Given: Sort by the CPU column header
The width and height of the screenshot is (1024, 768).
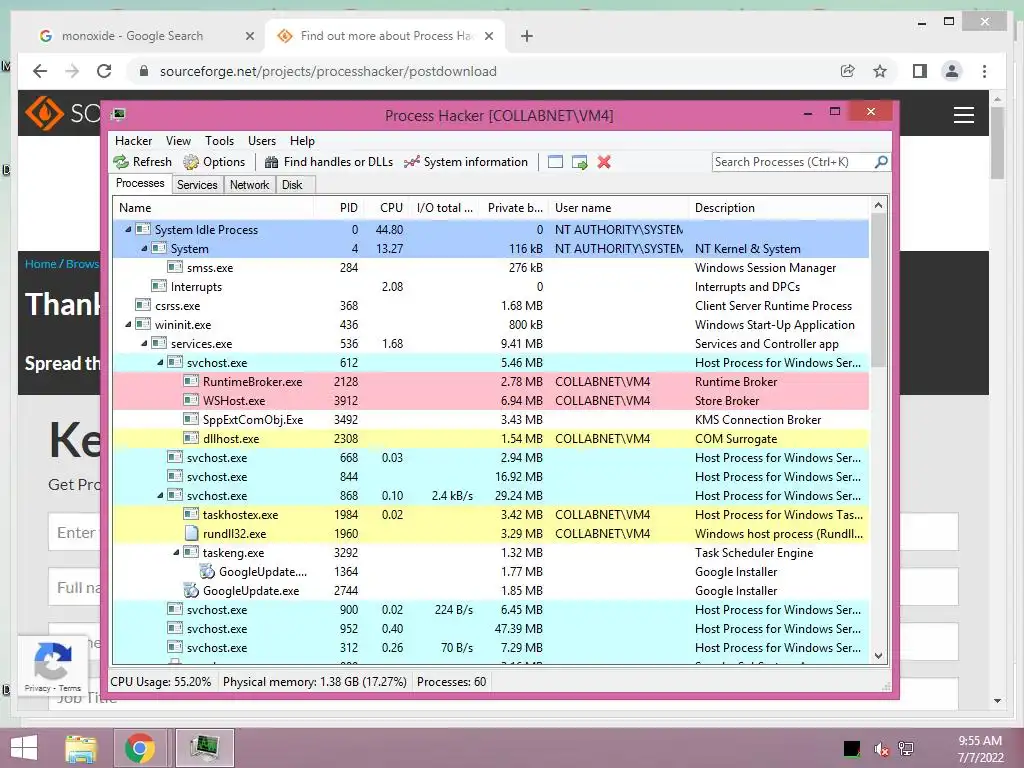Looking at the screenshot, I should tap(387, 208).
